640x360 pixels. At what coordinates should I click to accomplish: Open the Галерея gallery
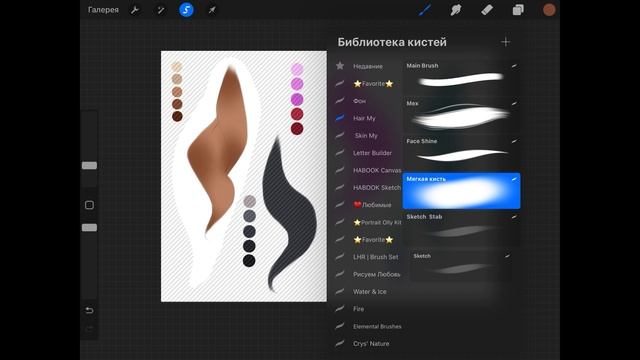(103, 10)
